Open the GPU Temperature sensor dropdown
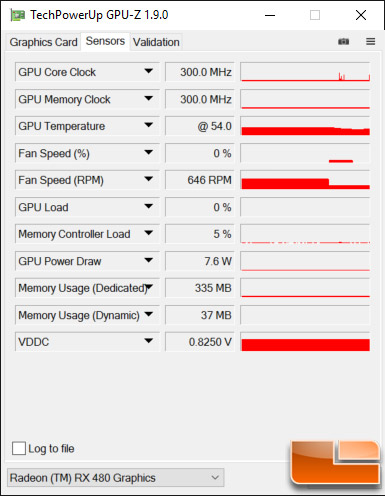 tap(149, 125)
